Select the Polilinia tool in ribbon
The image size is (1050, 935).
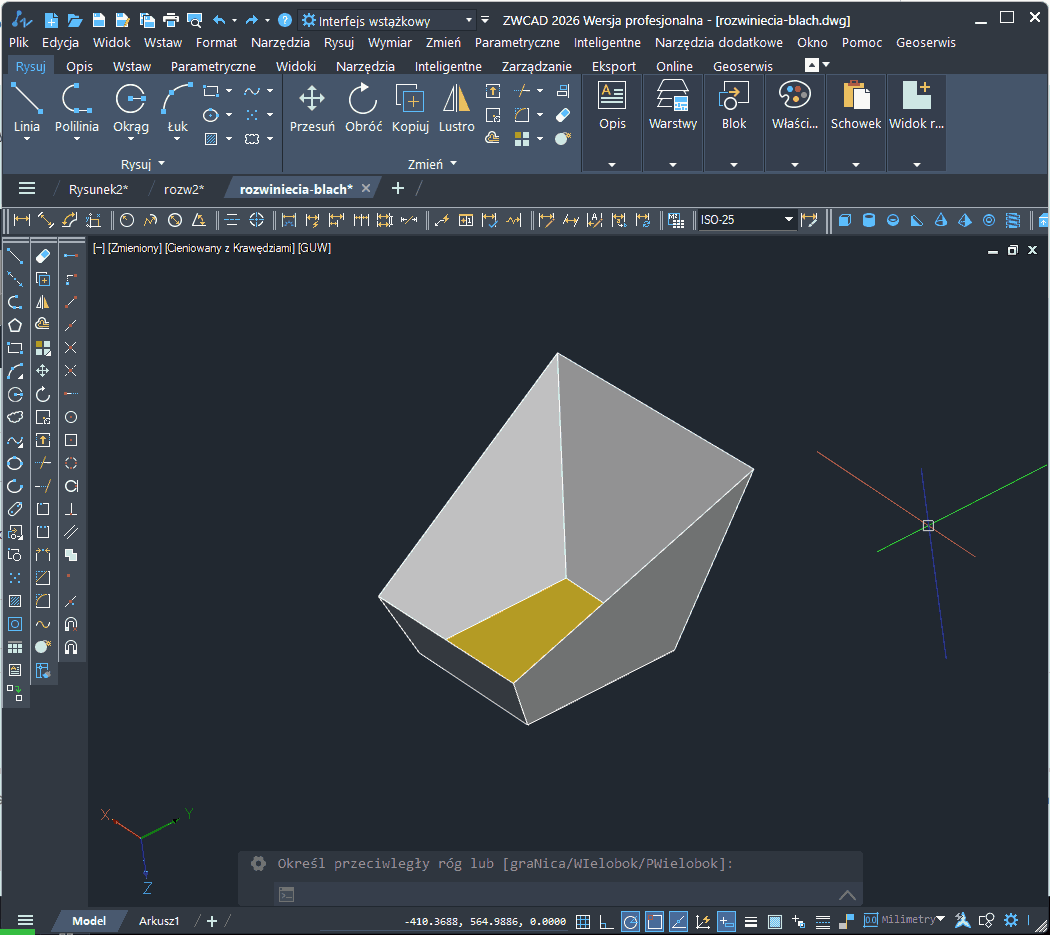coord(76,106)
